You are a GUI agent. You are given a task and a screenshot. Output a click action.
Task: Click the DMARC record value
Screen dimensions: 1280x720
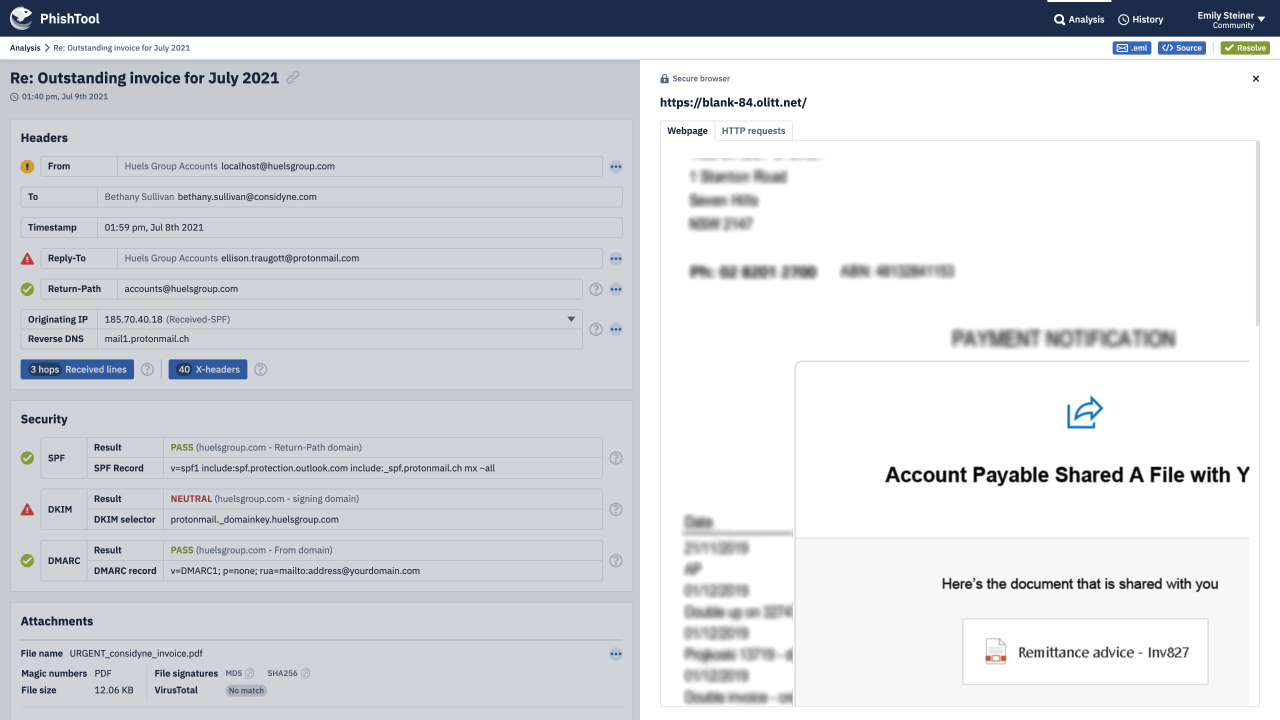point(295,571)
